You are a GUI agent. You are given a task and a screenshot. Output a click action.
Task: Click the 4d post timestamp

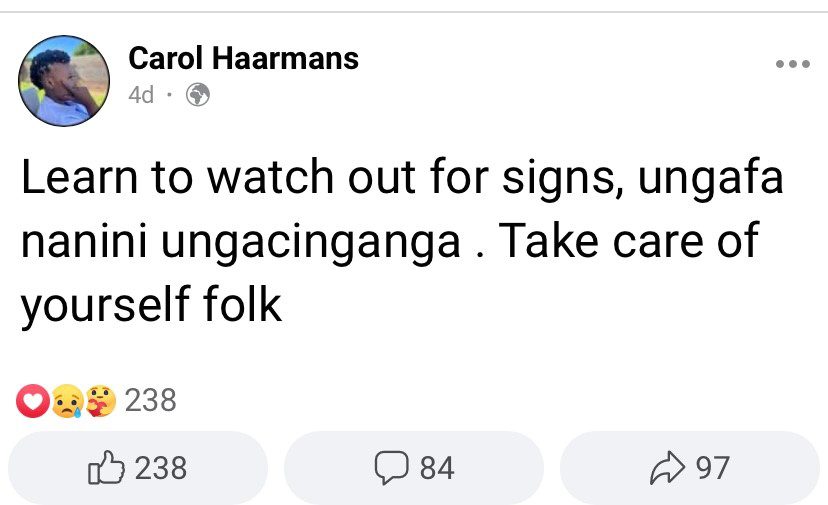click(141, 96)
